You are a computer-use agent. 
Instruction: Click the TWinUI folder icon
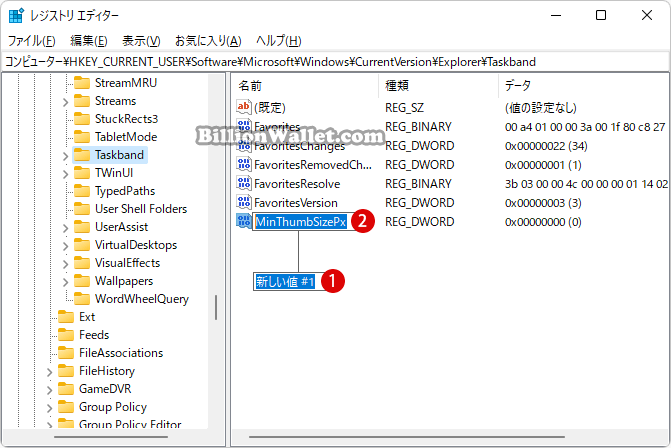[x=82, y=172]
